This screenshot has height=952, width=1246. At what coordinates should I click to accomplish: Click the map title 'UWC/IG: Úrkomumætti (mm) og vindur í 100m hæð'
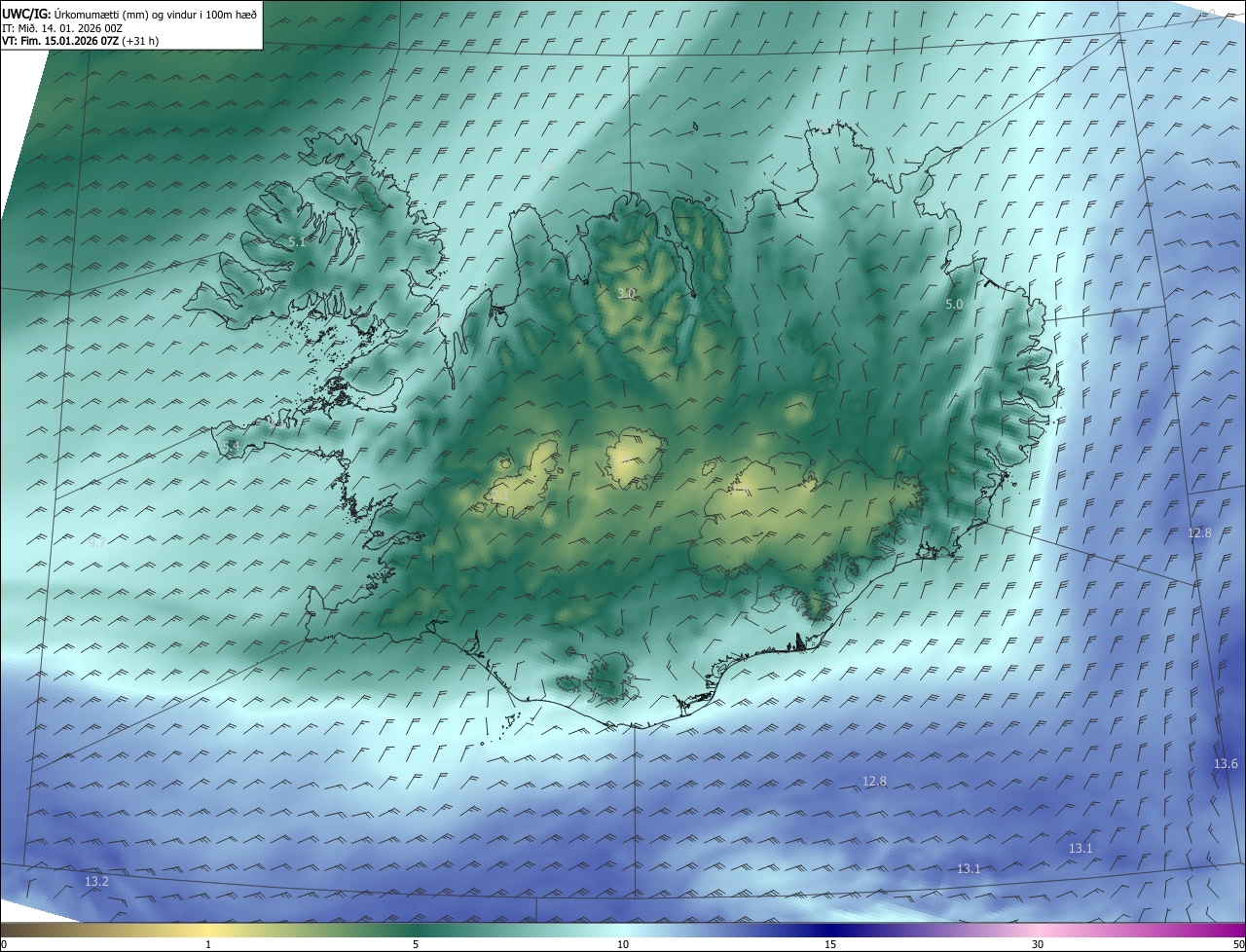click(129, 13)
